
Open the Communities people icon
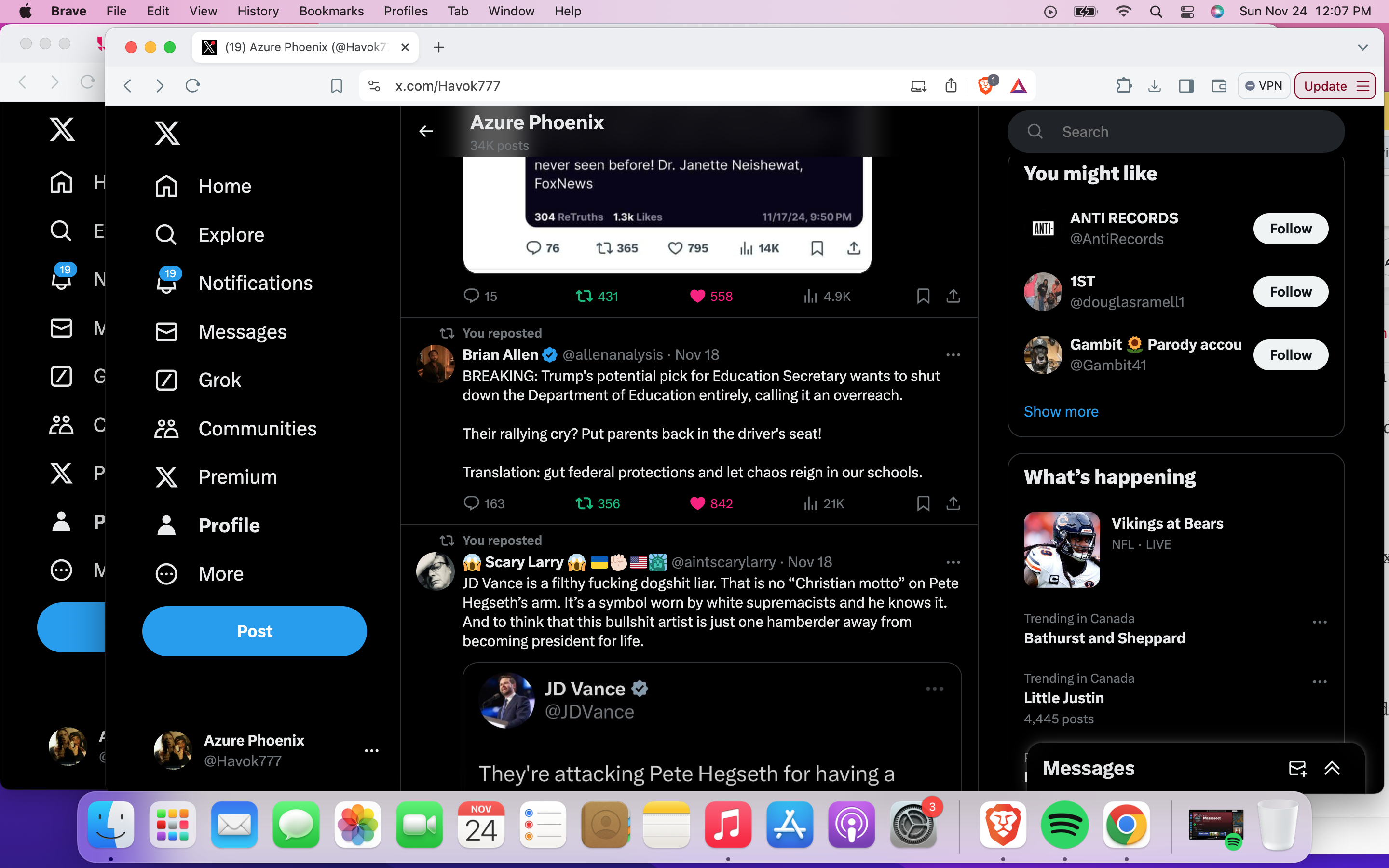click(166, 428)
